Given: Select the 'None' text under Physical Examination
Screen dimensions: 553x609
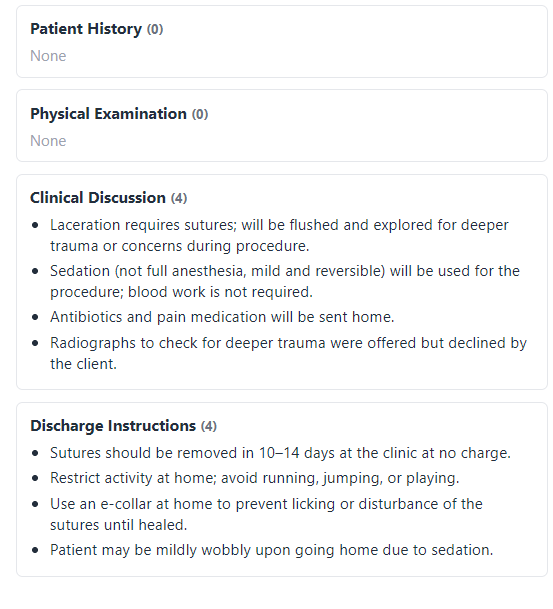Looking at the screenshot, I should coord(48,141).
